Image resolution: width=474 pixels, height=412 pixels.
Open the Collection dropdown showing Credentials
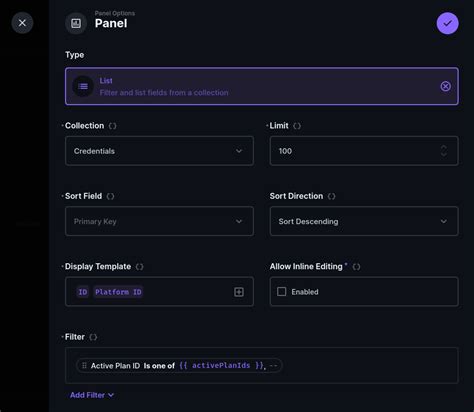coord(159,151)
